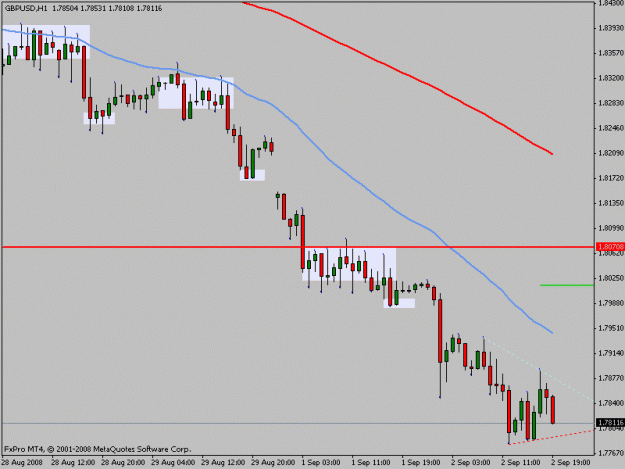Screen dimensions: 625x469
Task: Click the 1.83570 price axis label
Action: [x=611, y=53]
